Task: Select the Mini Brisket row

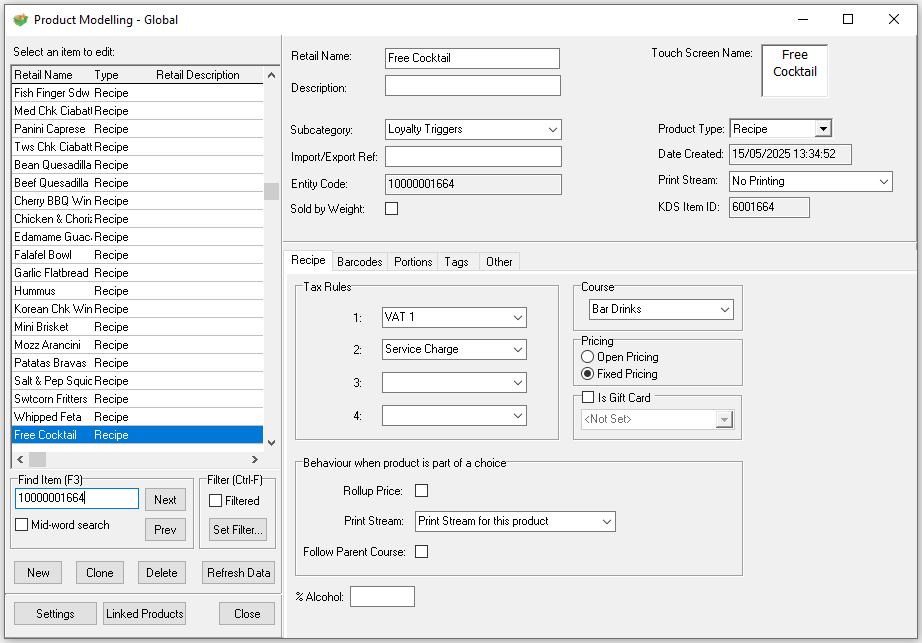Action: coord(138,327)
